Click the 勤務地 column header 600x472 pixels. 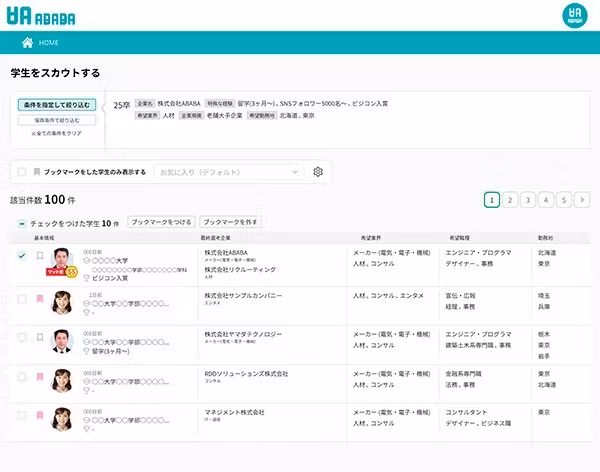tap(545, 238)
